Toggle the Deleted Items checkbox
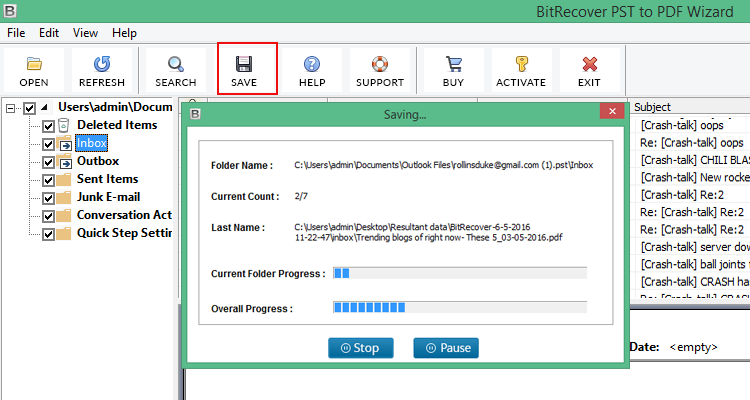Viewport: 750px width, 400px height. tap(48, 126)
